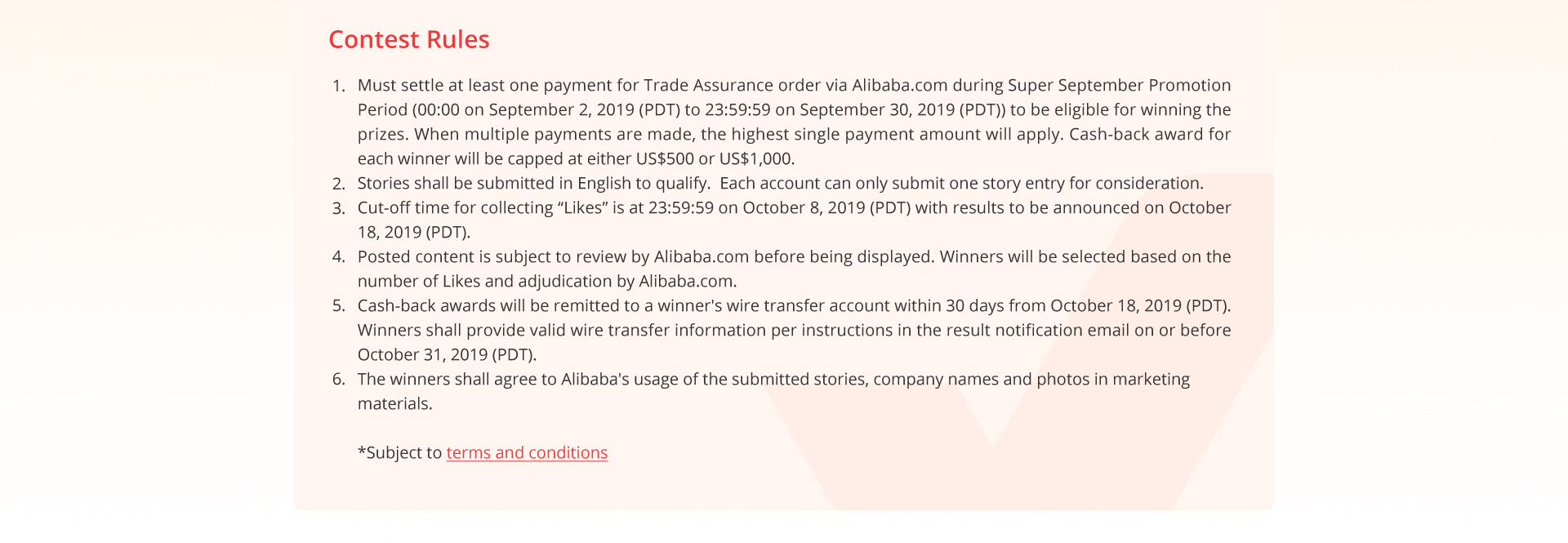Click the US$1,000 amount
This screenshot has height=543, width=1568.
click(x=755, y=159)
